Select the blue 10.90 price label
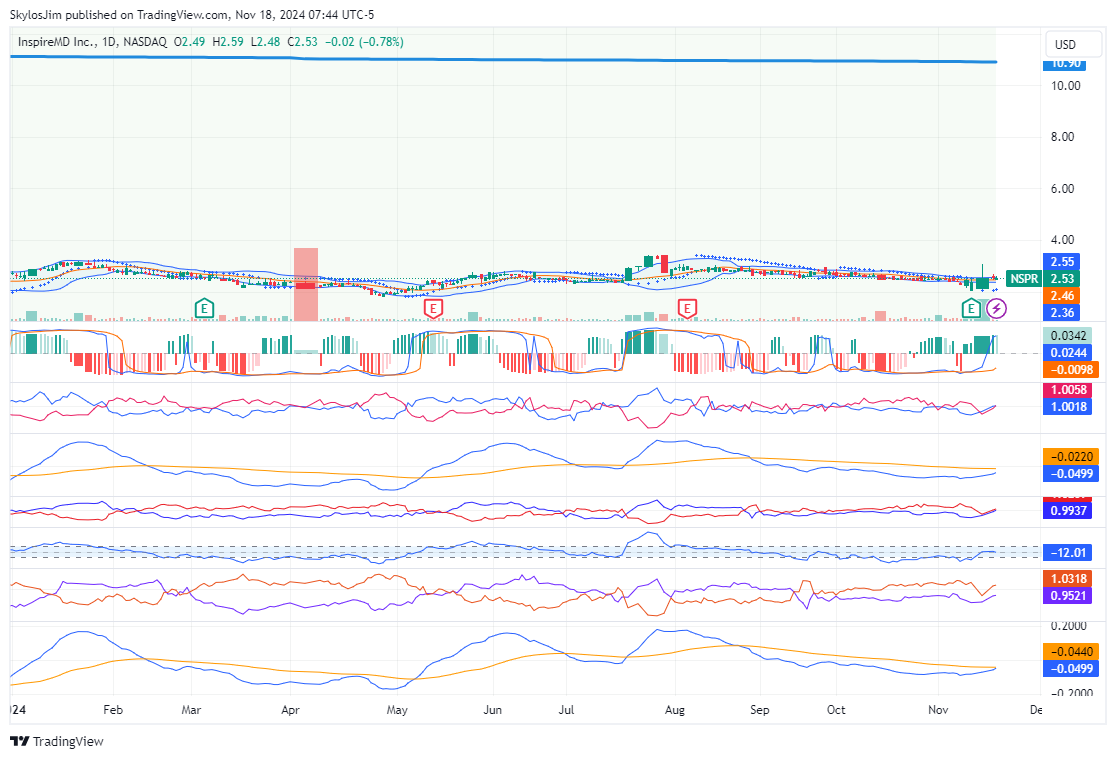The height and width of the screenshot is (759, 1116). point(1062,63)
